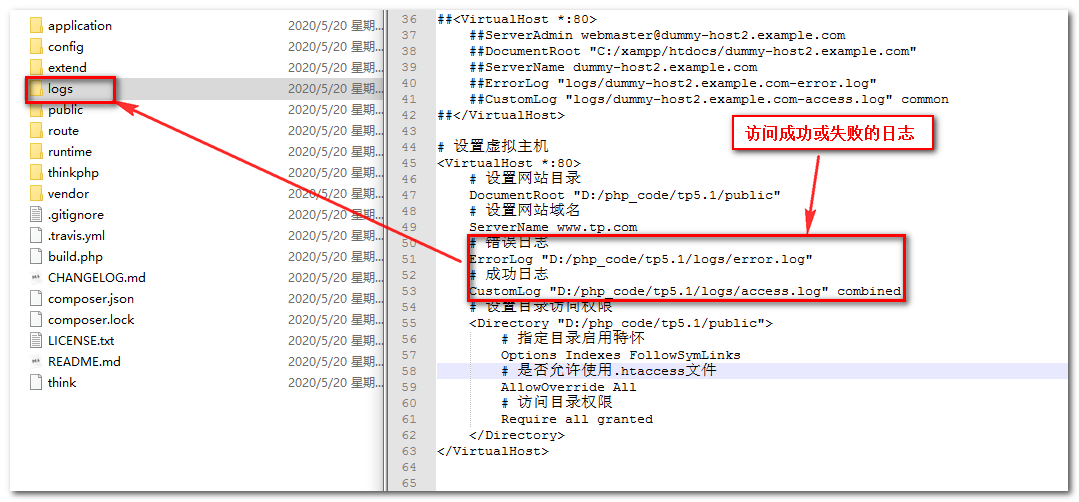Select the runtime folder name

(70, 152)
